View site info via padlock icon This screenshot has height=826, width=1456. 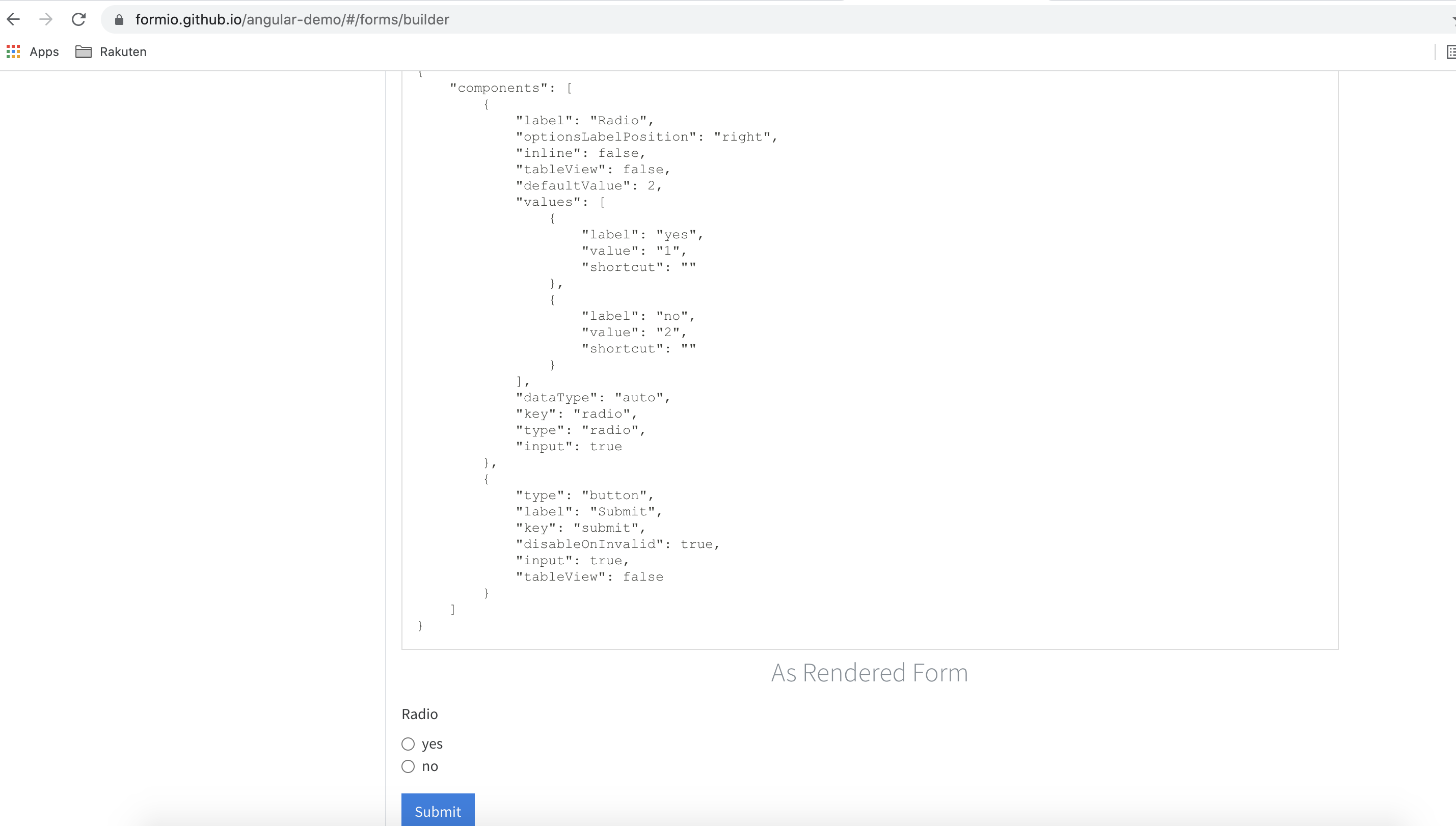point(119,20)
